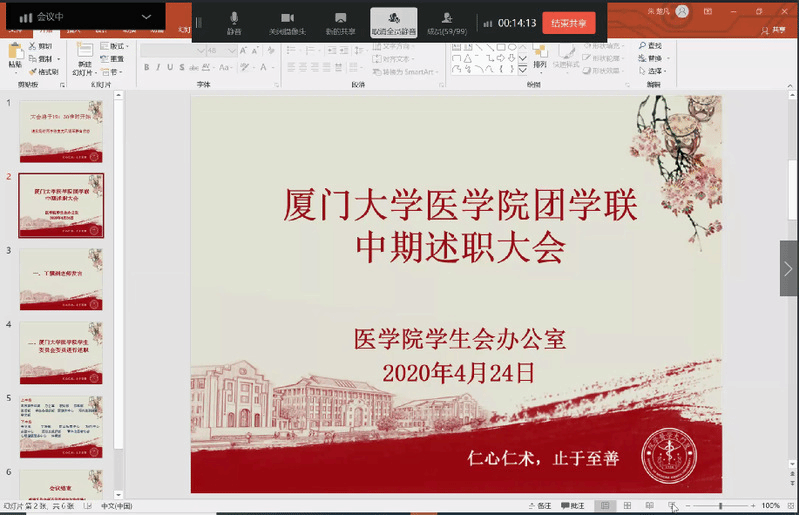Viewport: 799px width, 515px height.
Task: Expand the shapes gallery
Action: point(522,70)
